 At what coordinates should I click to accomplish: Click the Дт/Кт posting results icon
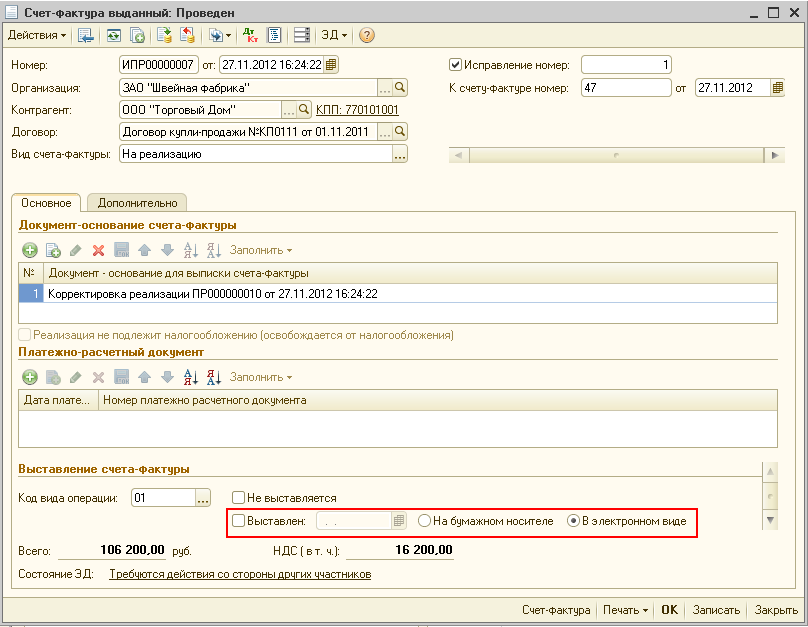tap(251, 35)
